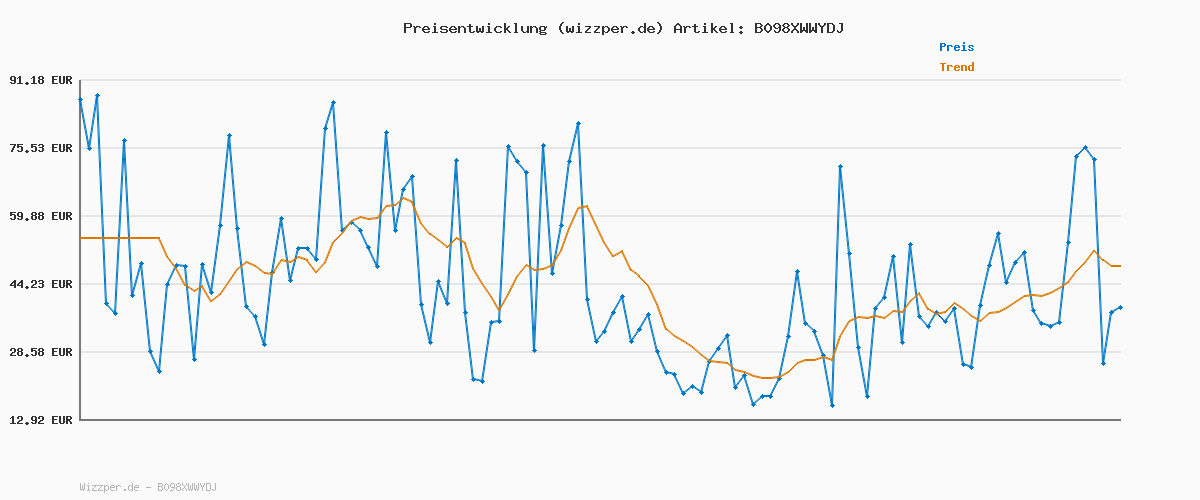Click the first blue price data point

[x=80, y=99]
